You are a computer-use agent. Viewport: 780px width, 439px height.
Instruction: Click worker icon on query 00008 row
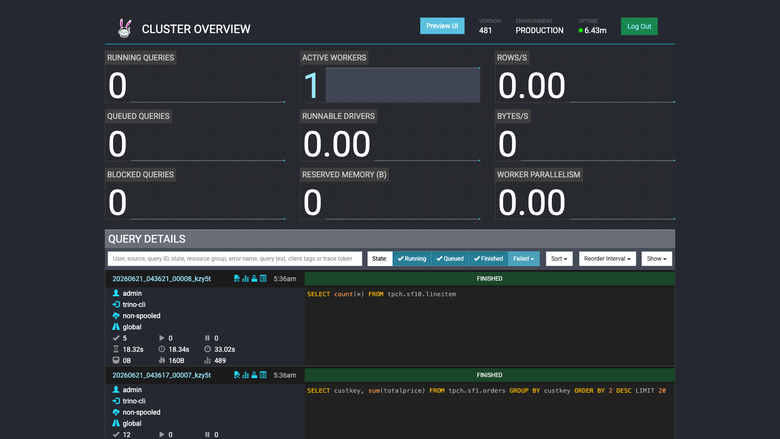[x=254, y=278]
